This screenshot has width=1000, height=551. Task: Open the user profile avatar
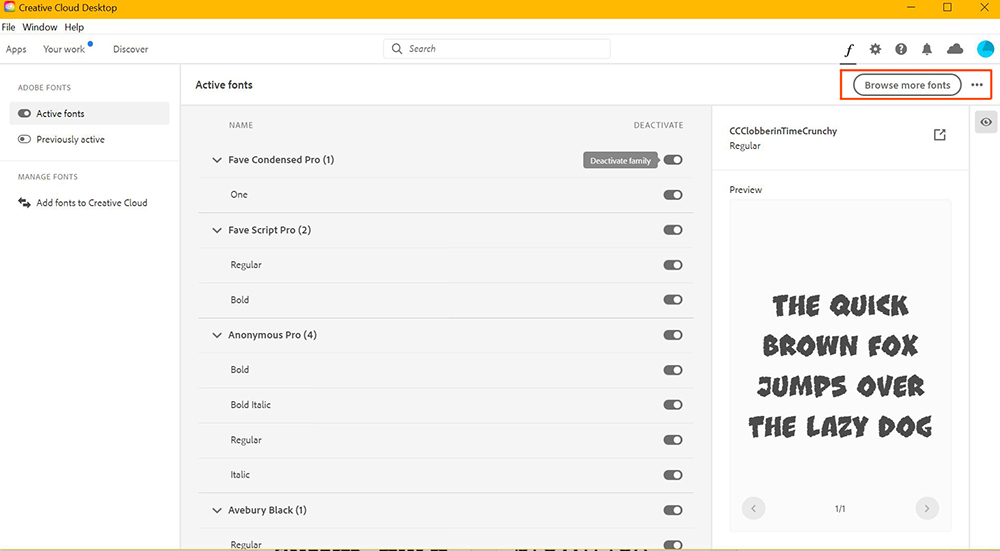point(985,49)
